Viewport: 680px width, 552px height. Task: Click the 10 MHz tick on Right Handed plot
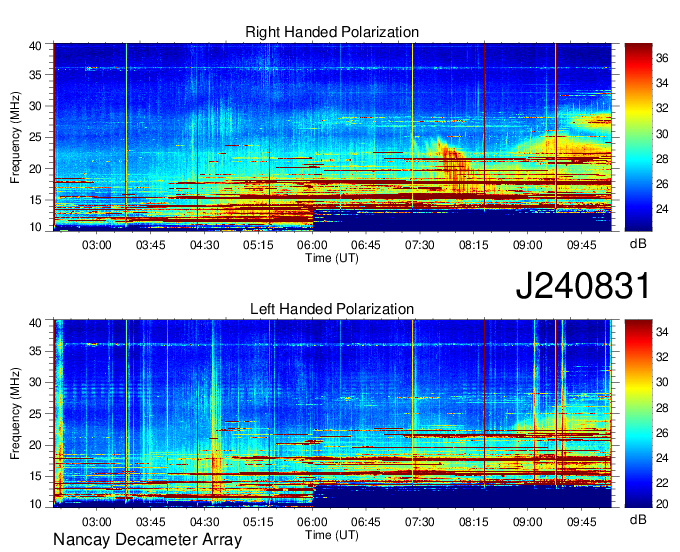[x=35, y=227]
